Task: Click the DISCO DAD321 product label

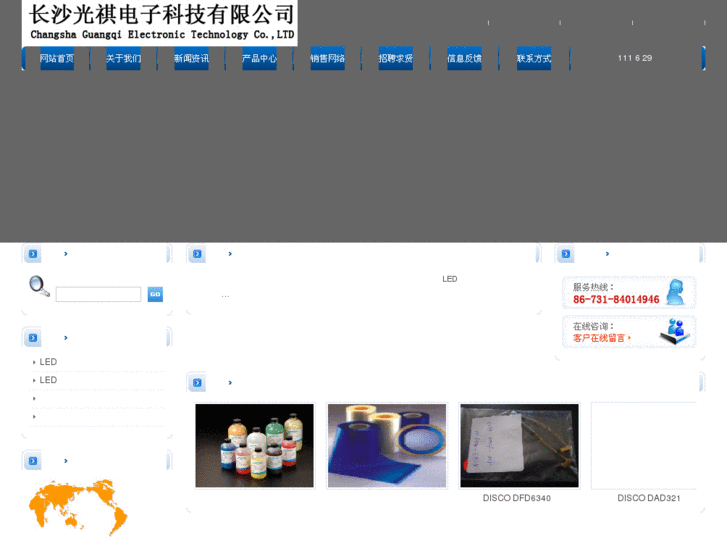Action: click(649, 498)
